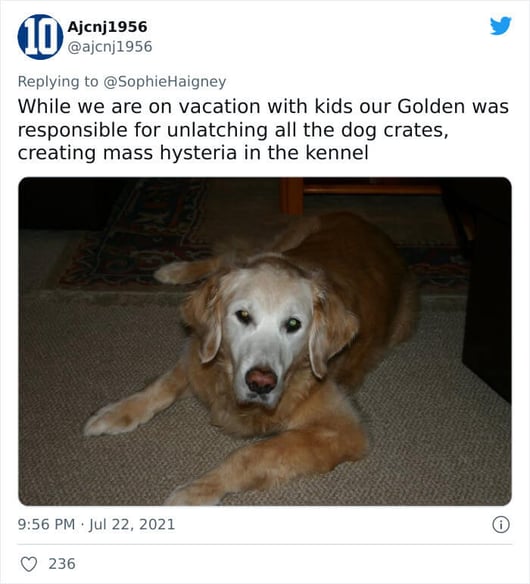Click the 9:56 PM timestamp
This screenshot has width=530, height=584.
tap(47, 524)
